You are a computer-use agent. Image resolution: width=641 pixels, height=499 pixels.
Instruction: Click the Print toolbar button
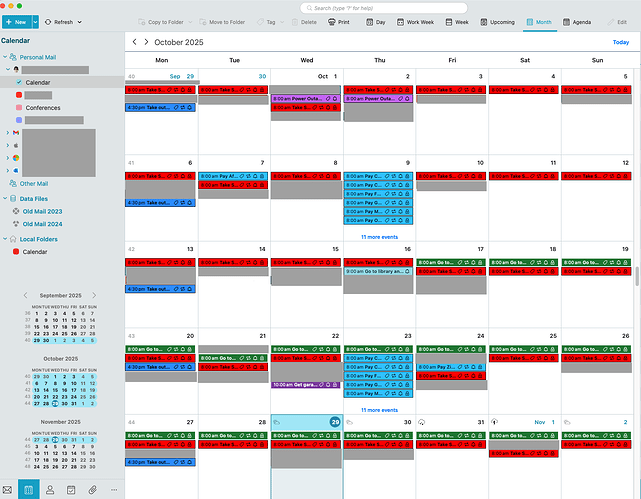[338, 21]
